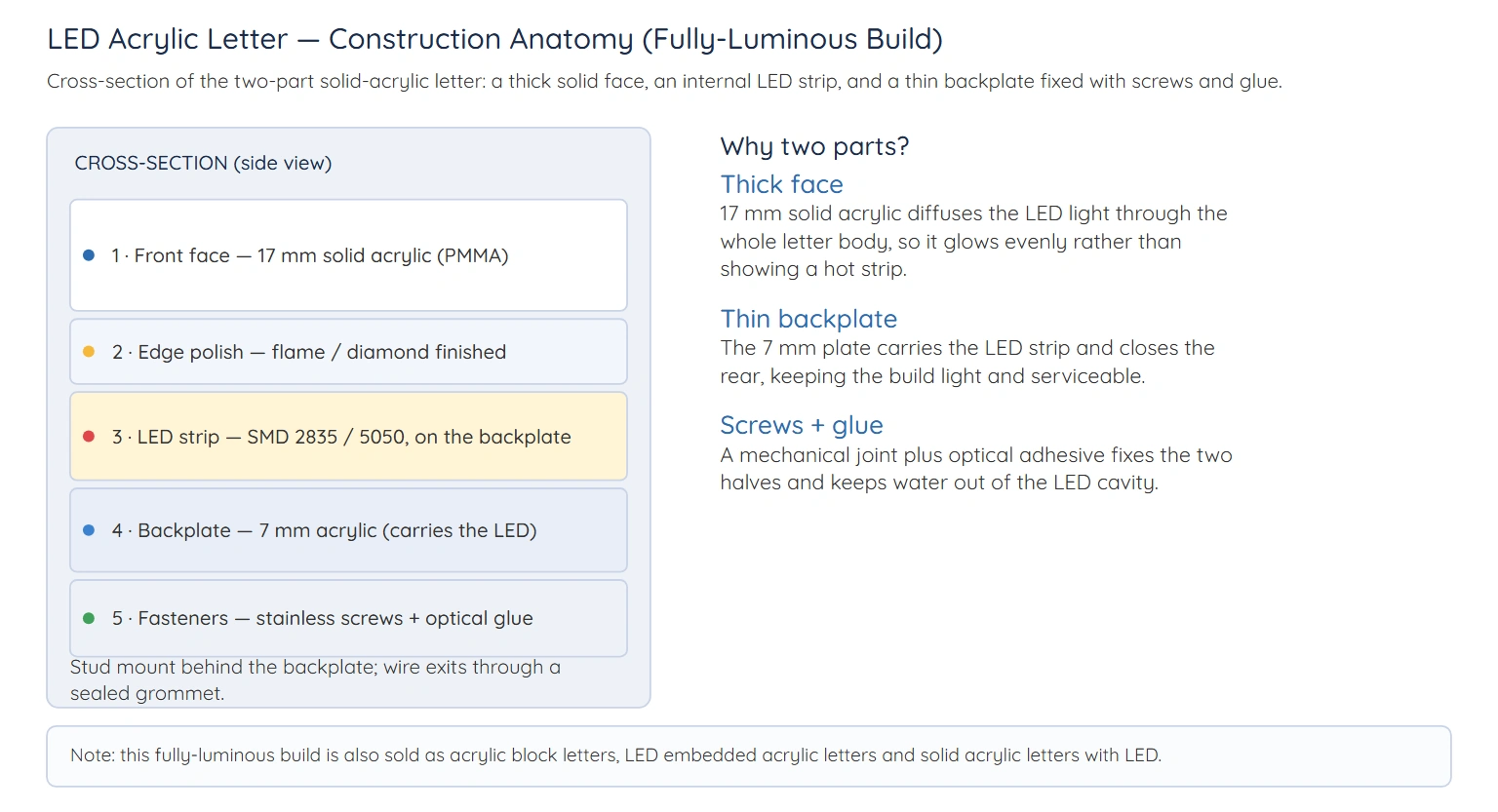Select the Fasteners stainless screws layer
Viewport: 1498px width, 812px height.
(348, 618)
